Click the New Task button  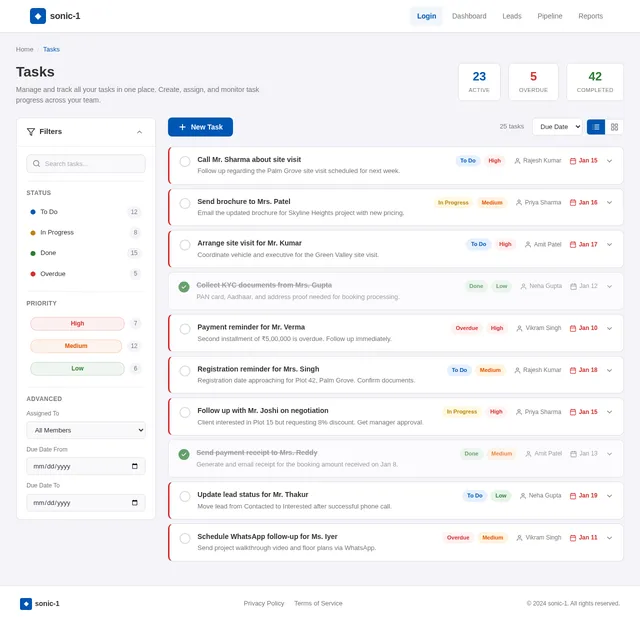pyautogui.click(x=200, y=127)
